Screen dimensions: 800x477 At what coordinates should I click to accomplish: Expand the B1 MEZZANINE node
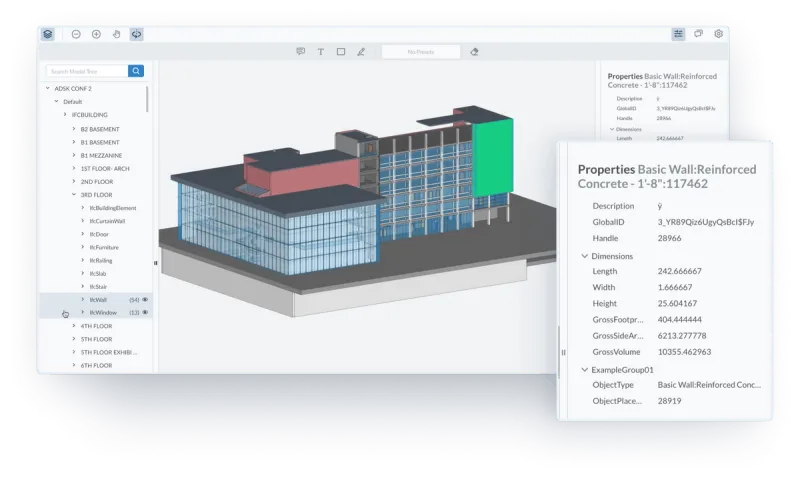click(73, 155)
